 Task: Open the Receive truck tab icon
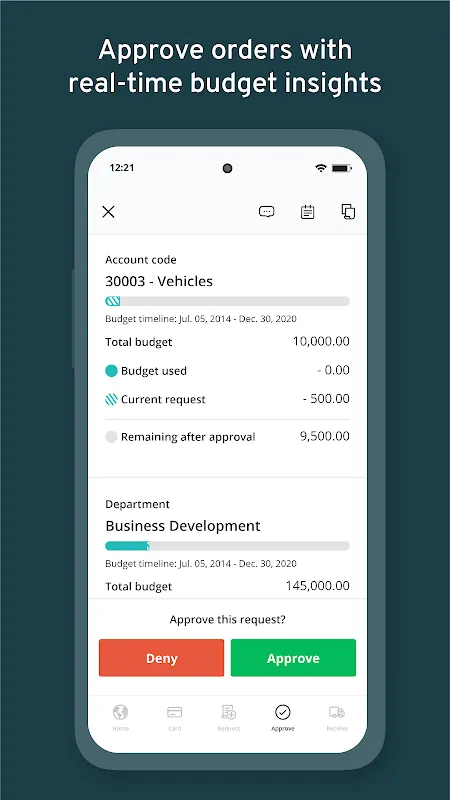[x=337, y=717]
